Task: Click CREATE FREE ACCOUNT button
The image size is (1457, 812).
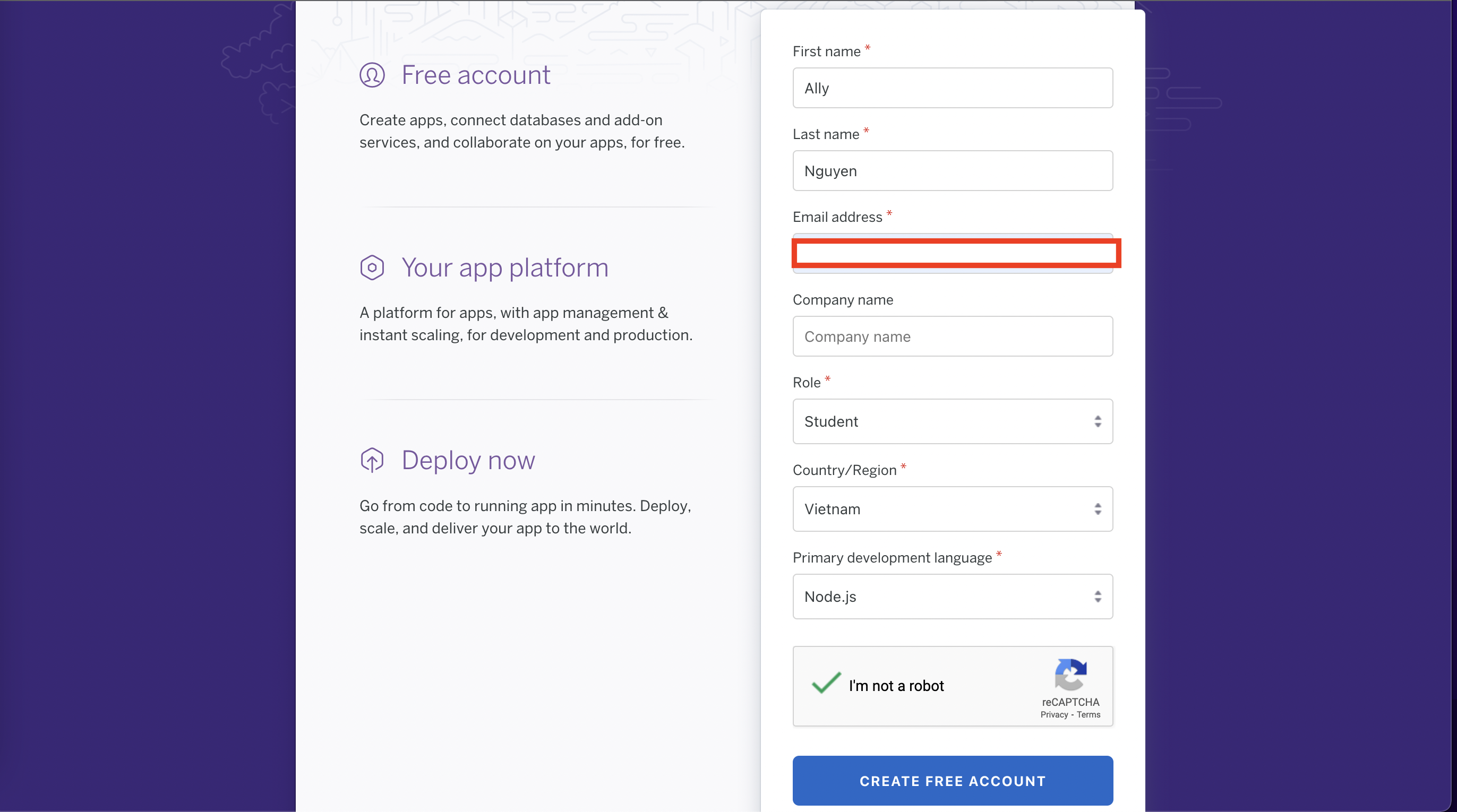Action: click(953, 781)
